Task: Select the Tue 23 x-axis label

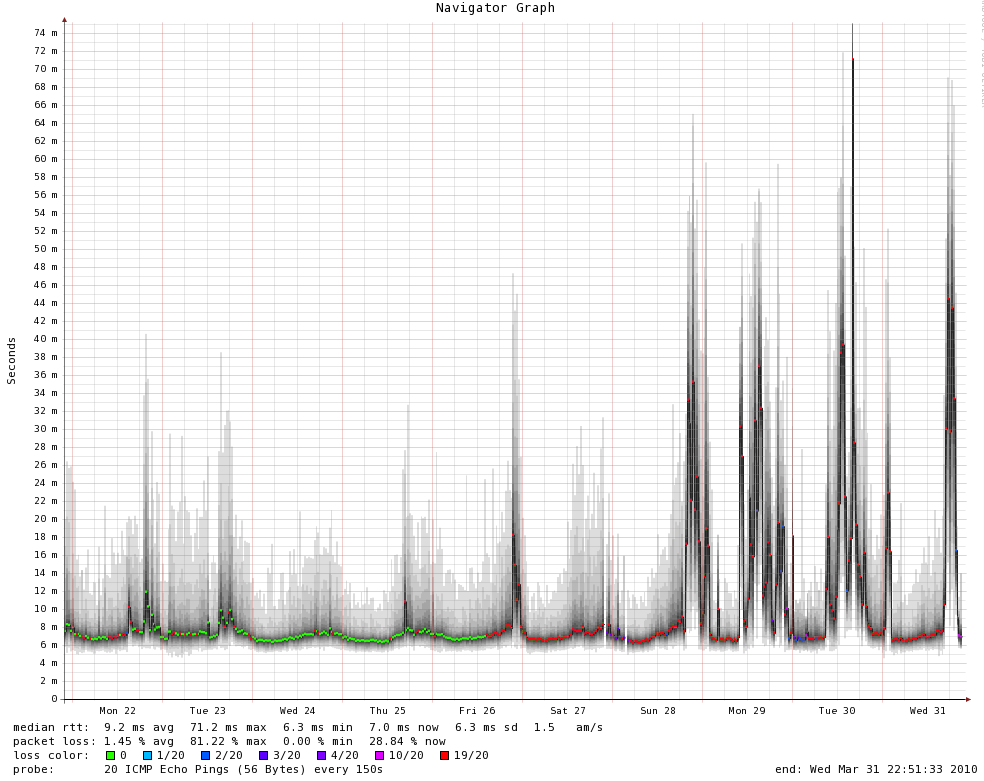Action: [x=207, y=710]
